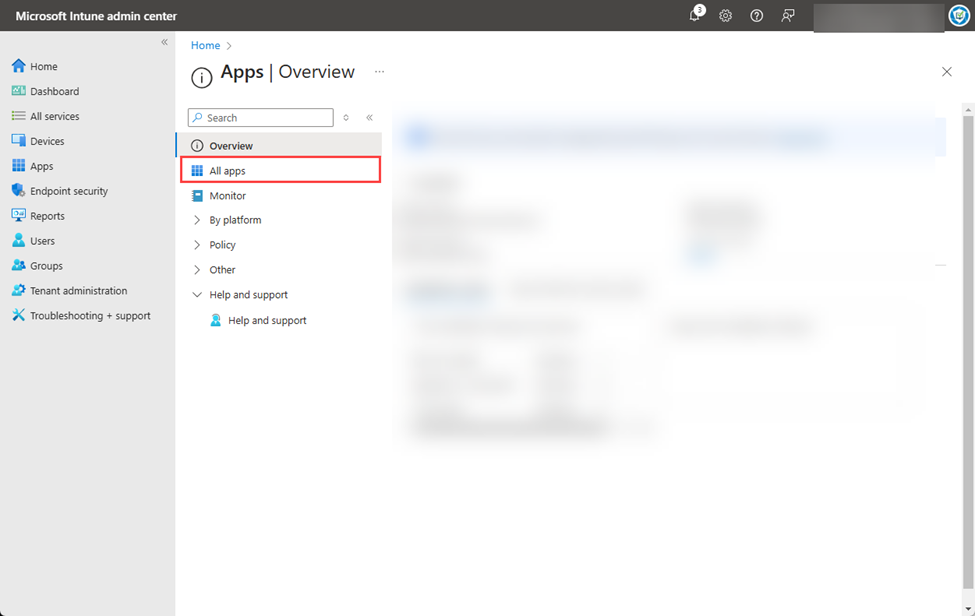Open the notifications bell
This screenshot has height=616, width=975.
(693, 16)
